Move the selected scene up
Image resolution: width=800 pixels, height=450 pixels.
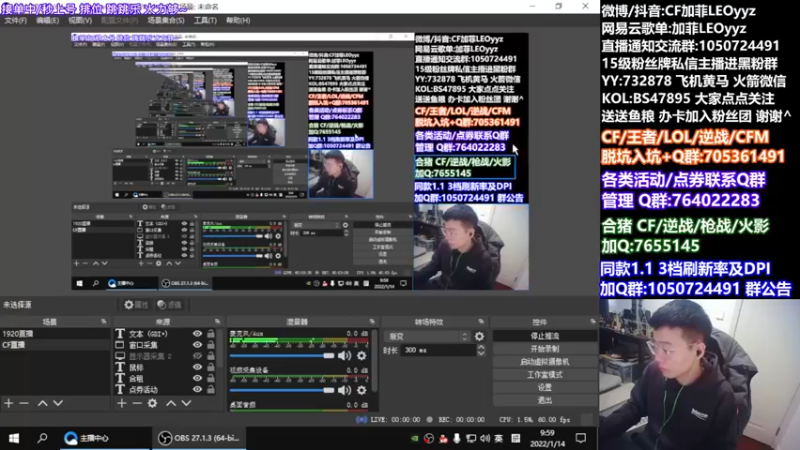43,403
